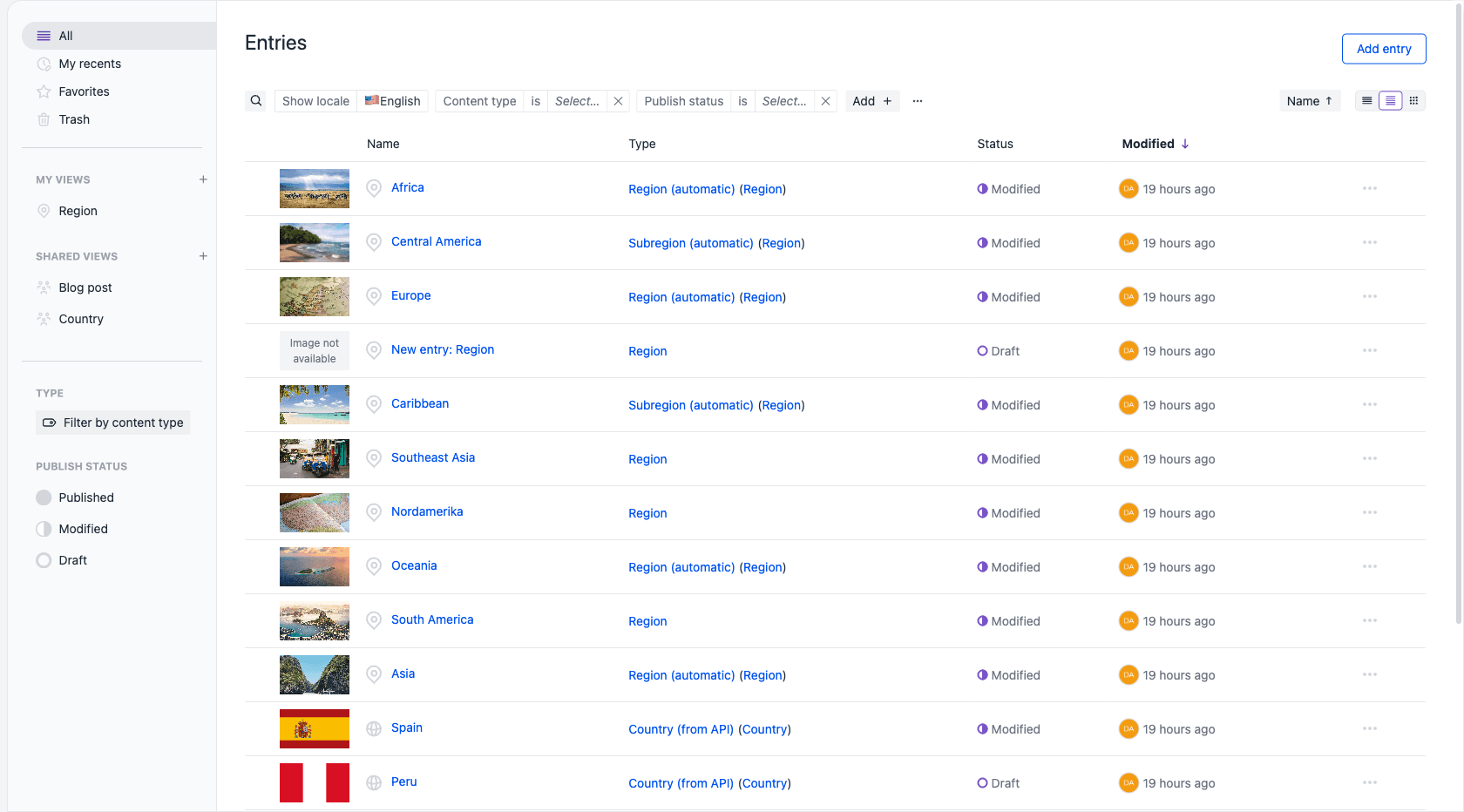
Task: Filter entries by Modified status
Action: [72, 529]
